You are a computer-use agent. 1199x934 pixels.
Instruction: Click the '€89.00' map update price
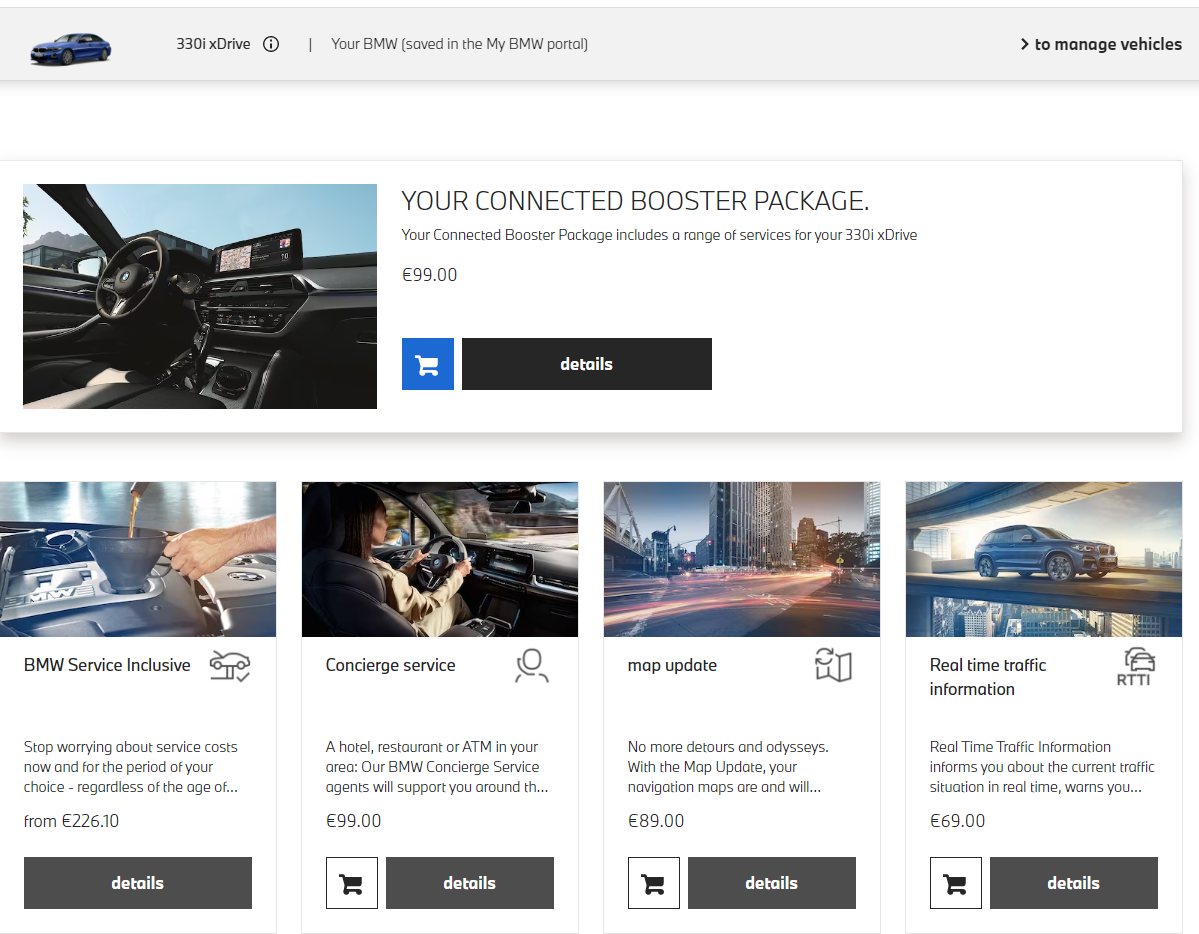click(x=656, y=821)
